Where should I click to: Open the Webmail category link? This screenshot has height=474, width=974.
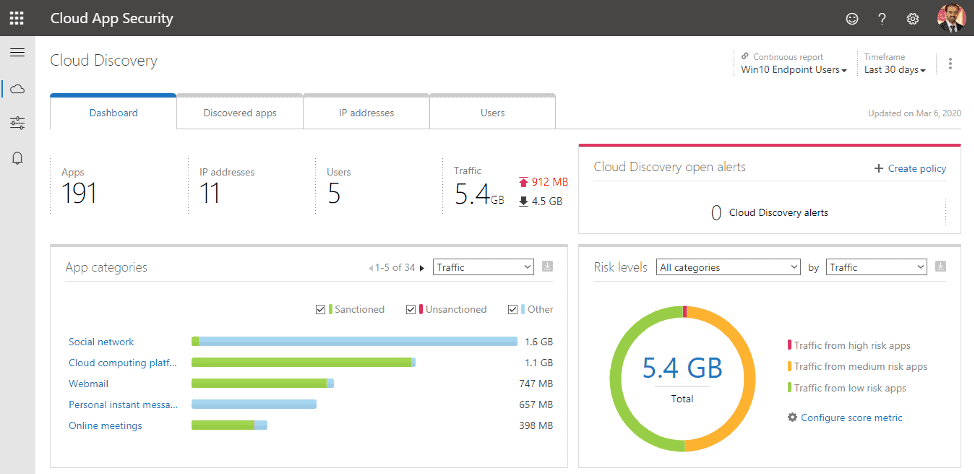click(88, 383)
